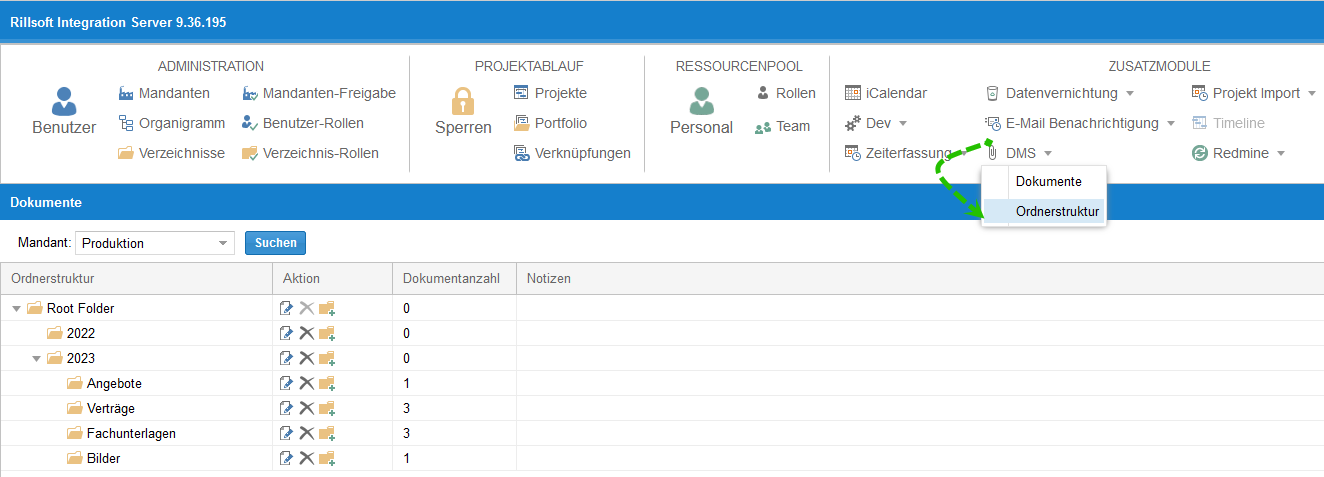This screenshot has height=477, width=1324.
Task: Open Zeiterfassung module
Action: [898, 153]
